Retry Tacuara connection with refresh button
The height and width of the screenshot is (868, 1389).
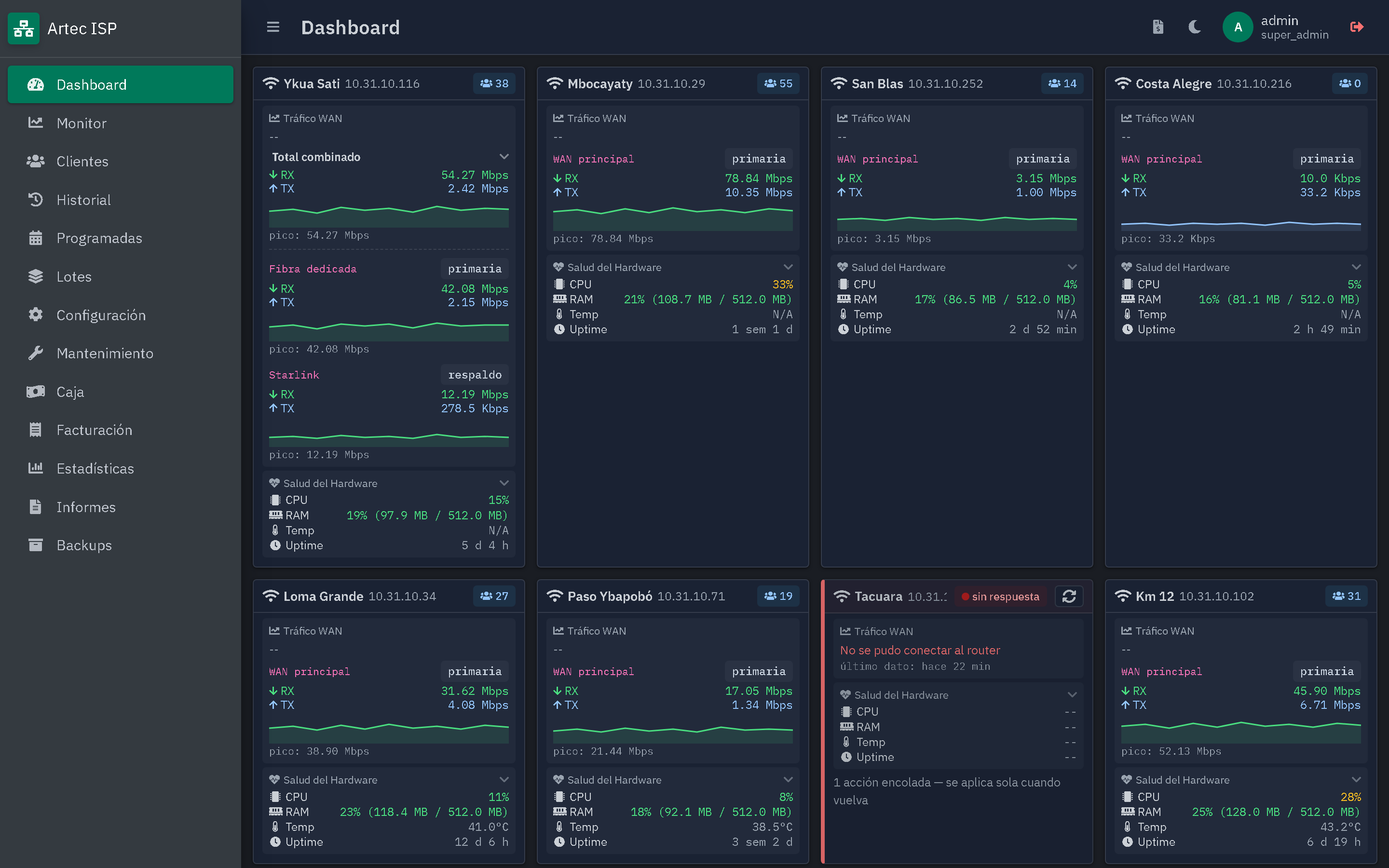pyautogui.click(x=1069, y=597)
